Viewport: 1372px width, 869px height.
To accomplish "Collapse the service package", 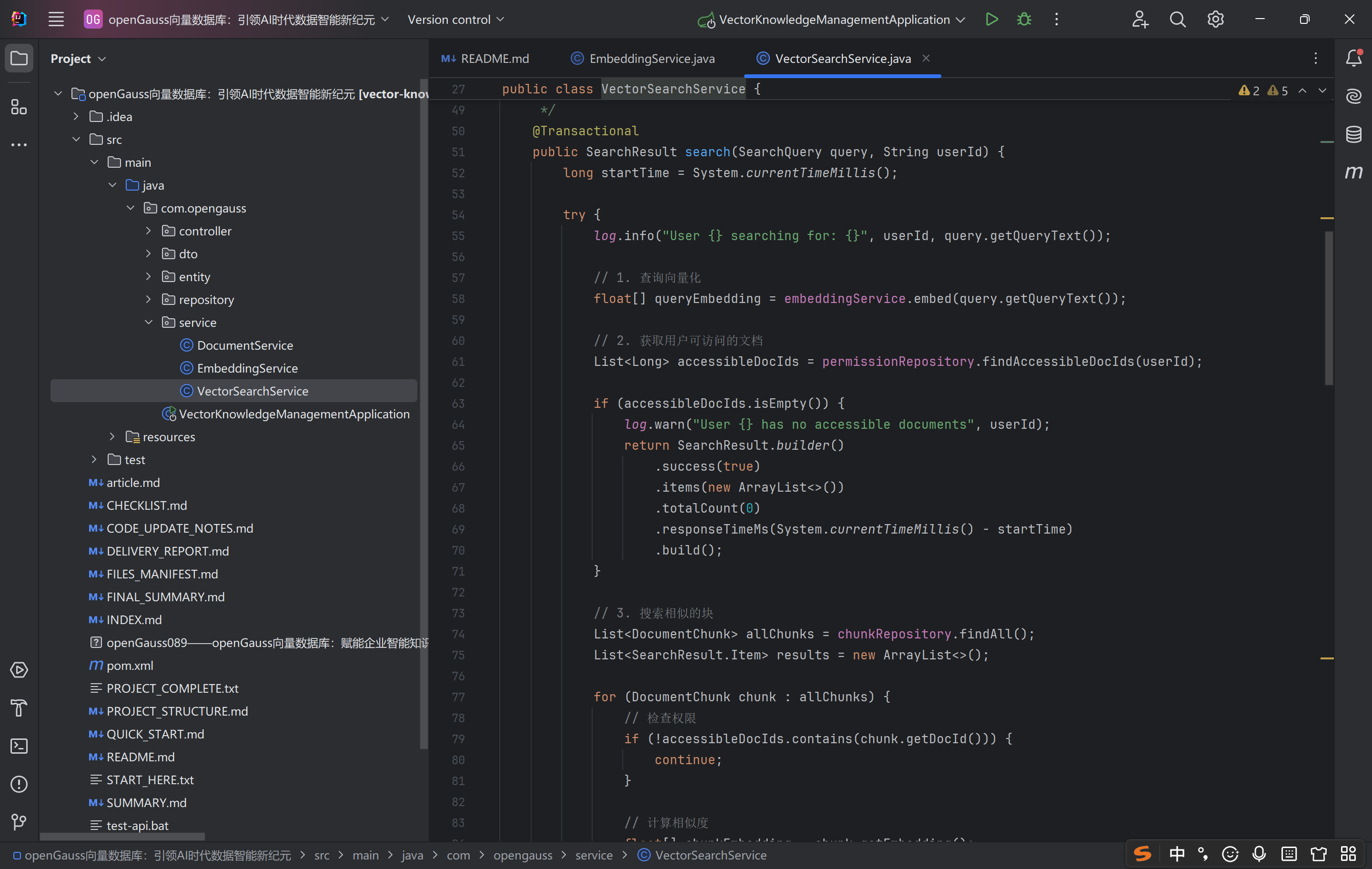I will pos(148,323).
